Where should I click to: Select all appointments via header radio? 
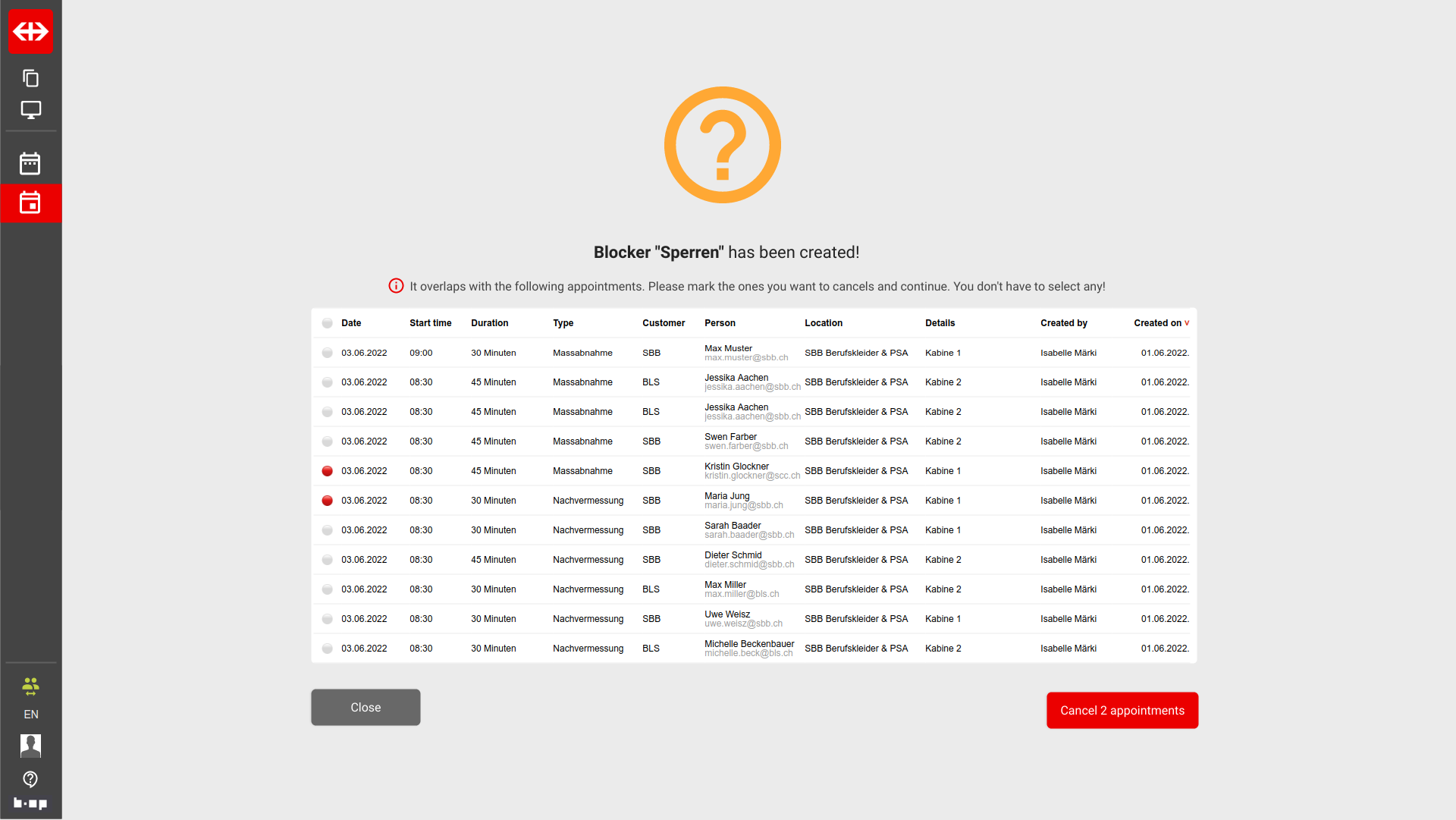(327, 323)
